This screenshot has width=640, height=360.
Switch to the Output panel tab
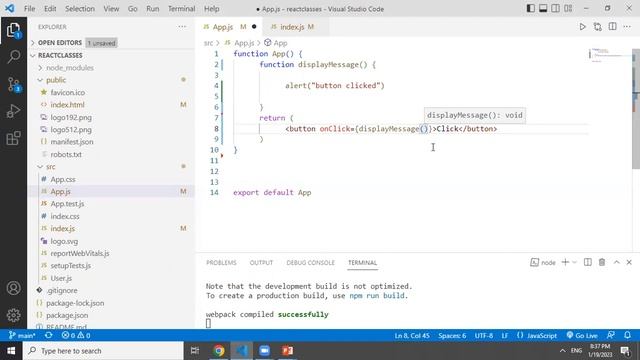[x=261, y=262]
